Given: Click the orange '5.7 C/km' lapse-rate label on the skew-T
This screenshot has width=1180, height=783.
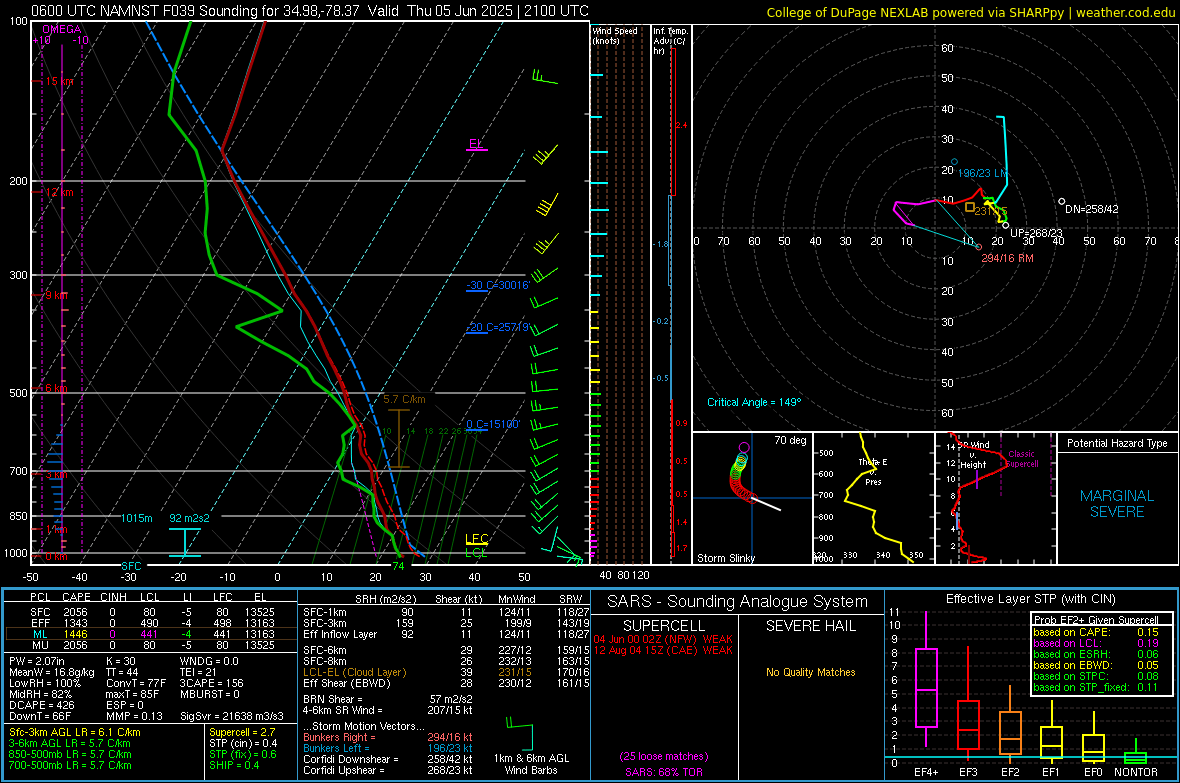Looking at the screenshot, I should click(x=404, y=400).
